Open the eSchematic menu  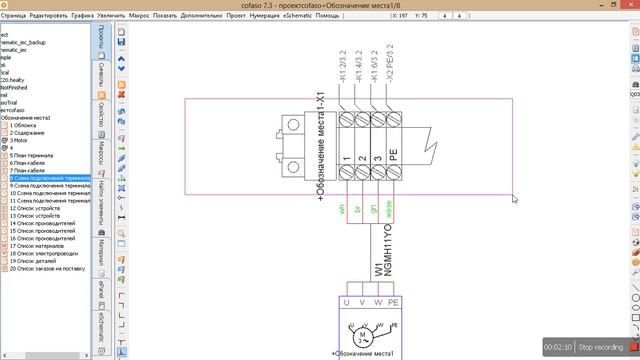pos(297,16)
